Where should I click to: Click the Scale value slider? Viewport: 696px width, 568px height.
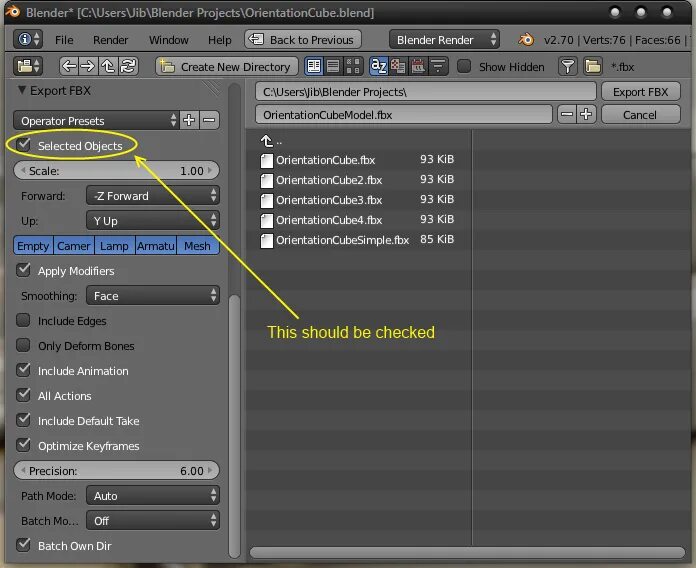116,170
